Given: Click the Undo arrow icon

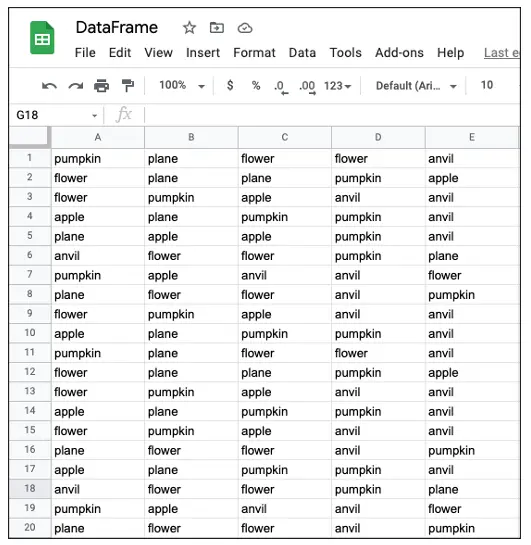Looking at the screenshot, I should tap(49, 86).
